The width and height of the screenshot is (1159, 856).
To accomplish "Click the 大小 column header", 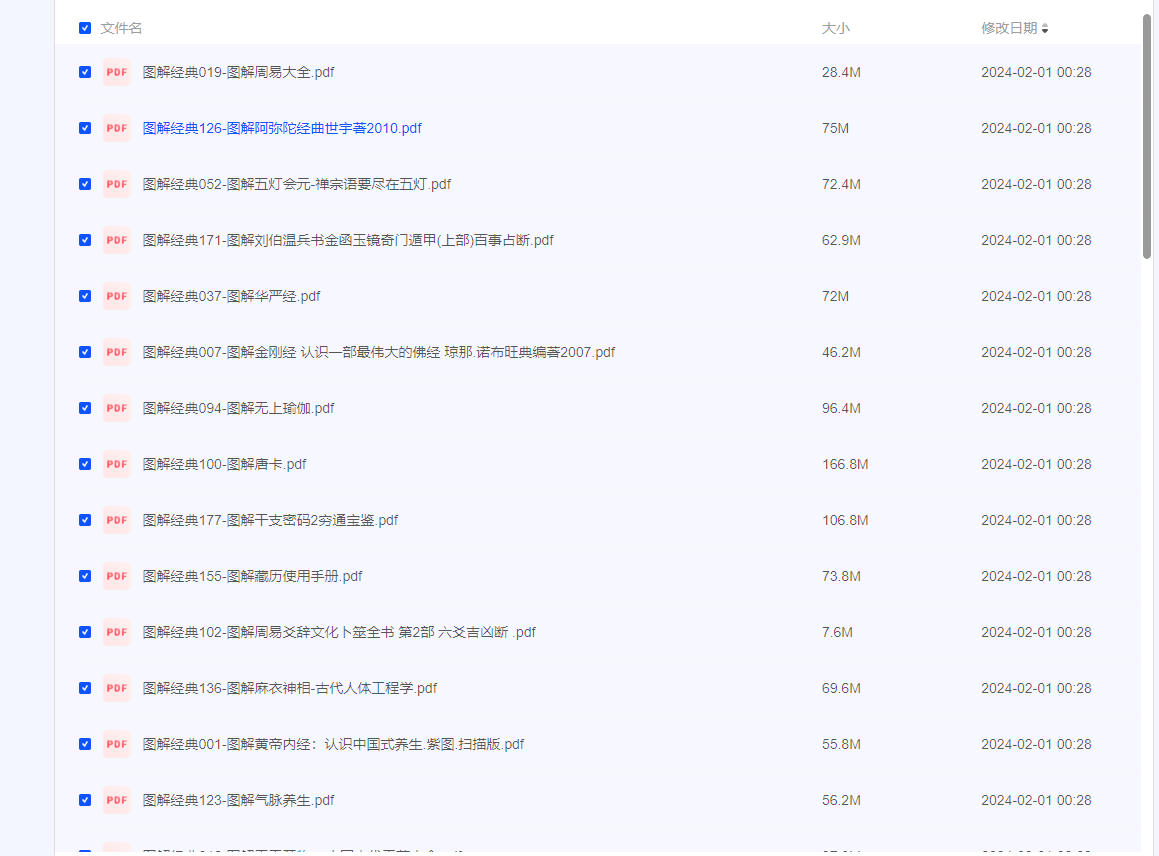I will 835,28.
